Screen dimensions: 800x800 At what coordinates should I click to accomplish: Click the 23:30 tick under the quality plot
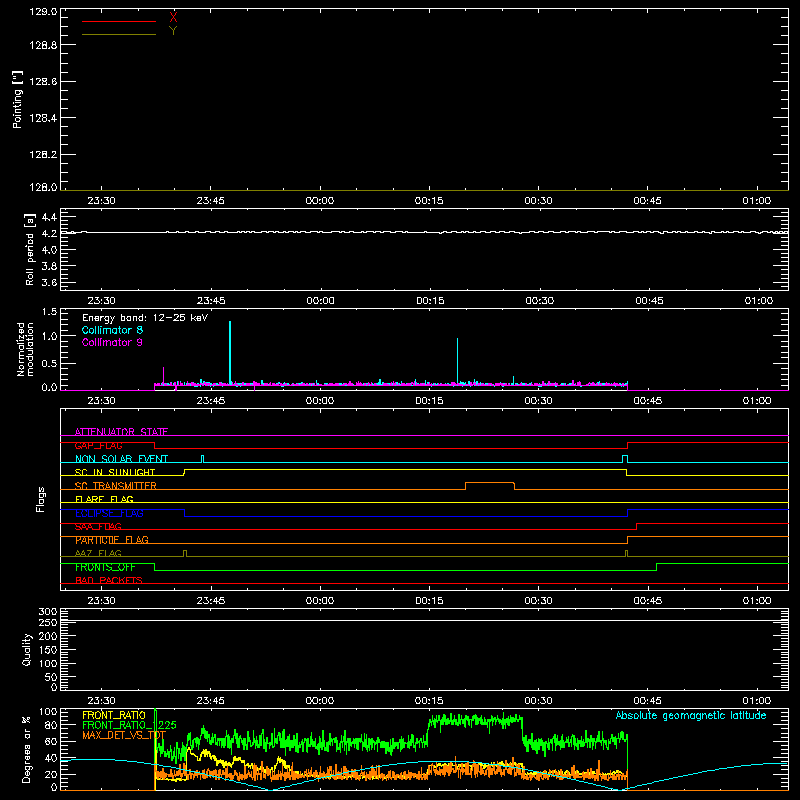click(101, 701)
